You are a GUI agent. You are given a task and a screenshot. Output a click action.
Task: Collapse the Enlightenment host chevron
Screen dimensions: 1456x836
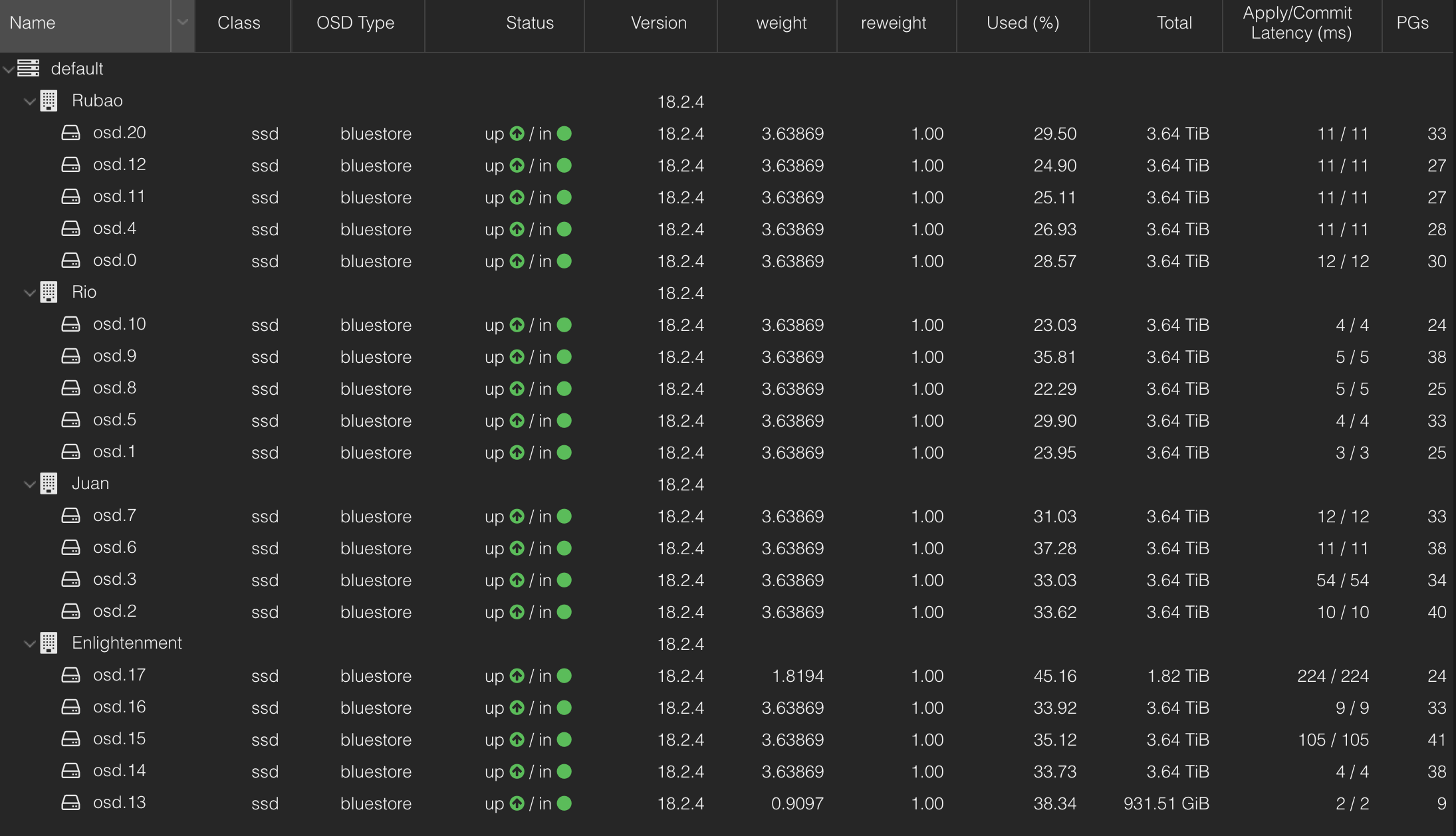29,643
